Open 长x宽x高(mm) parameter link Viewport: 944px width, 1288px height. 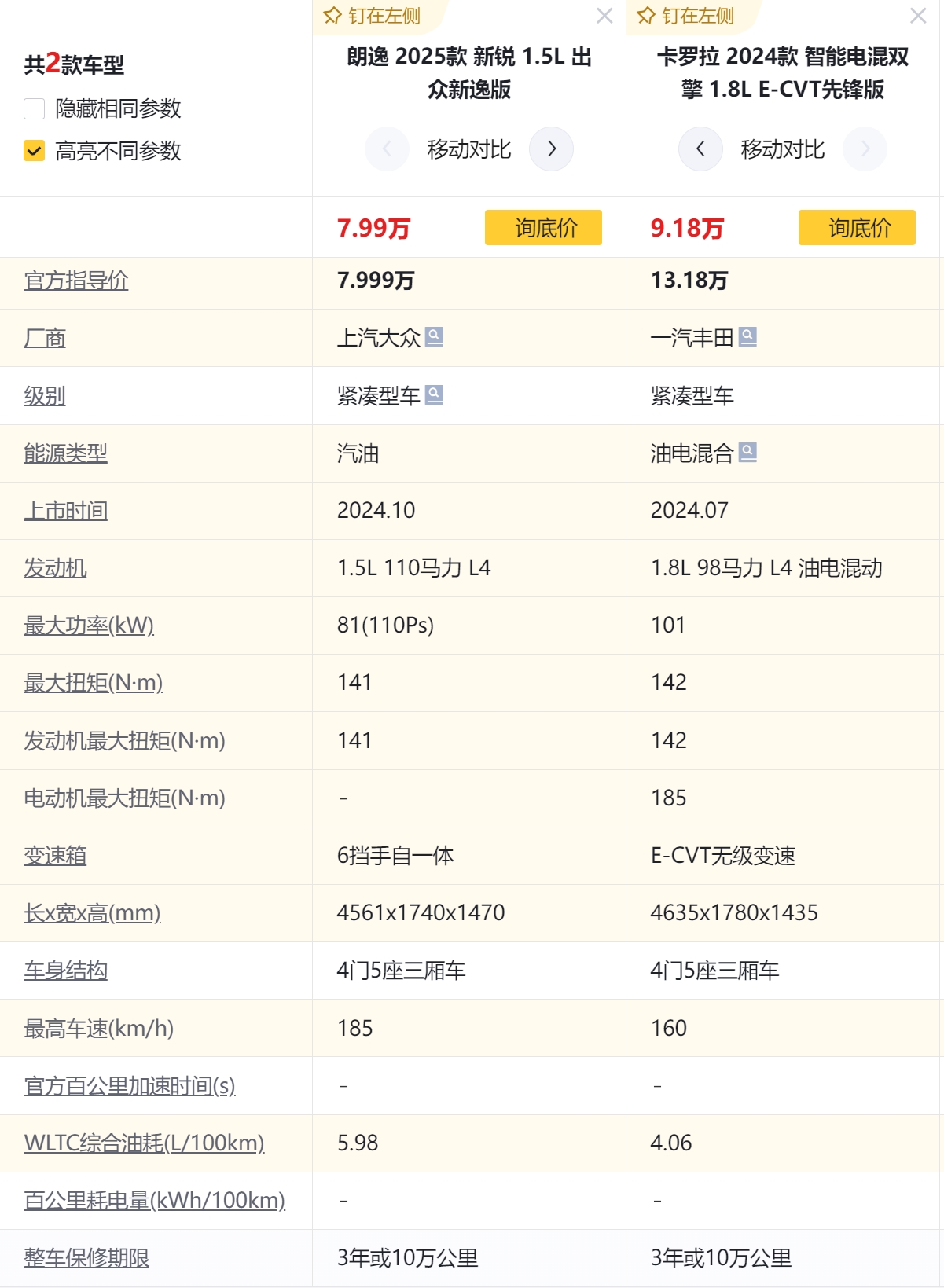click(93, 913)
